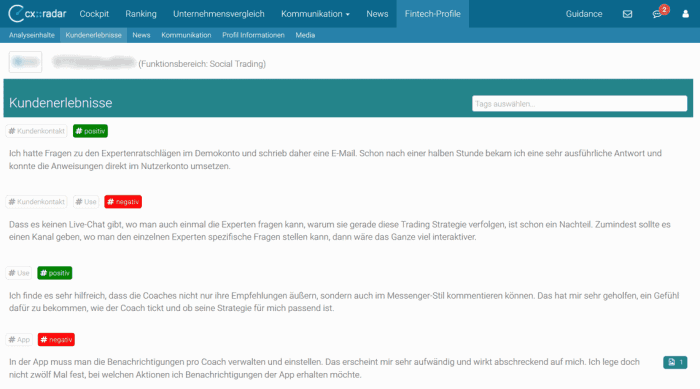The image size is (700, 389).
Task: Click into the Tags auswählen field
Action: (x=579, y=104)
